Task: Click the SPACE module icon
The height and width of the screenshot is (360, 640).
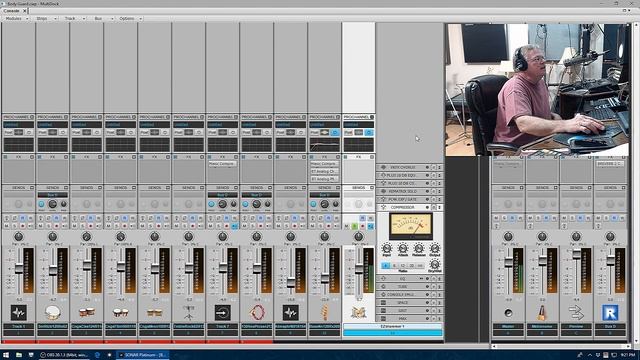Action: pos(383,302)
